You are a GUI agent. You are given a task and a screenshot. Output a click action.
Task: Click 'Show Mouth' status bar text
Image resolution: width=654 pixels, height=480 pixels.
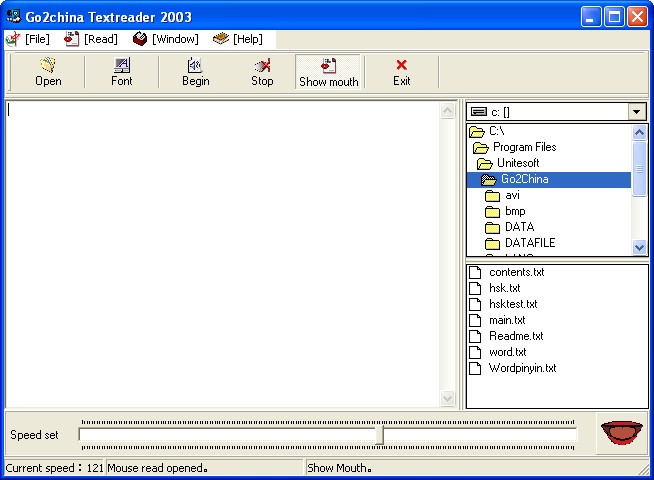click(339, 468)
